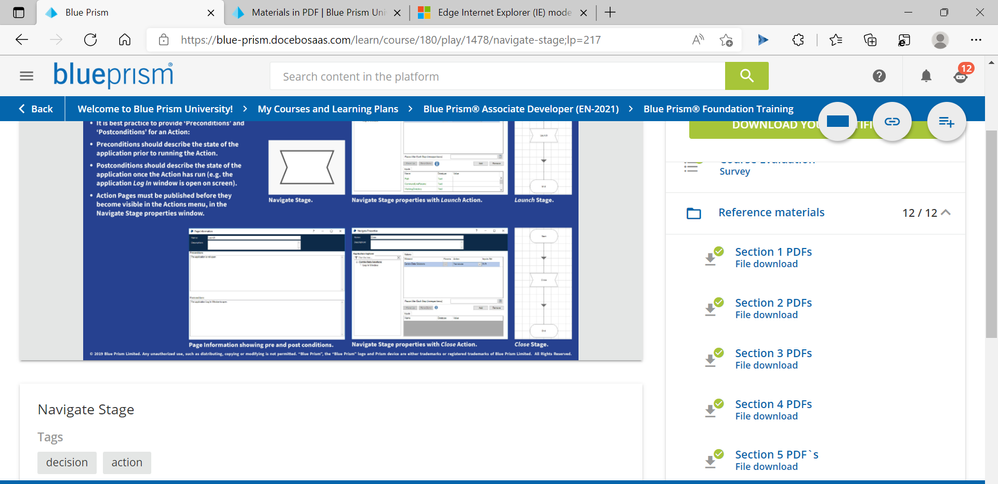Viewport: 998px width, 484px height.
Task: Click the blue rectangle round button
Action: pyautogui.click(x=838, y=121)
